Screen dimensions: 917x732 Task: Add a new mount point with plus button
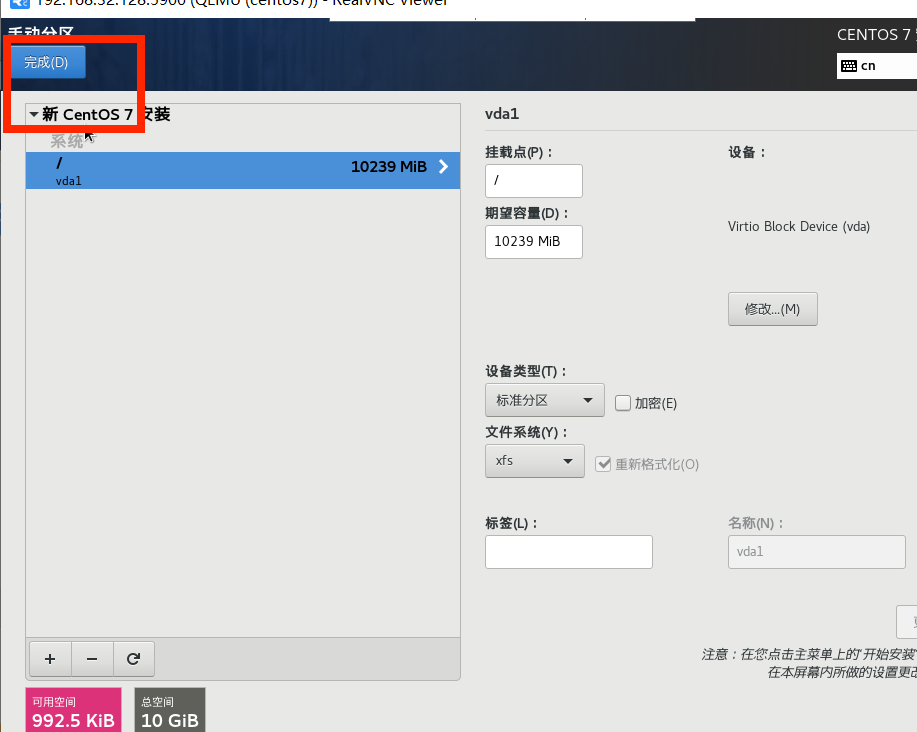click(50, 659)
